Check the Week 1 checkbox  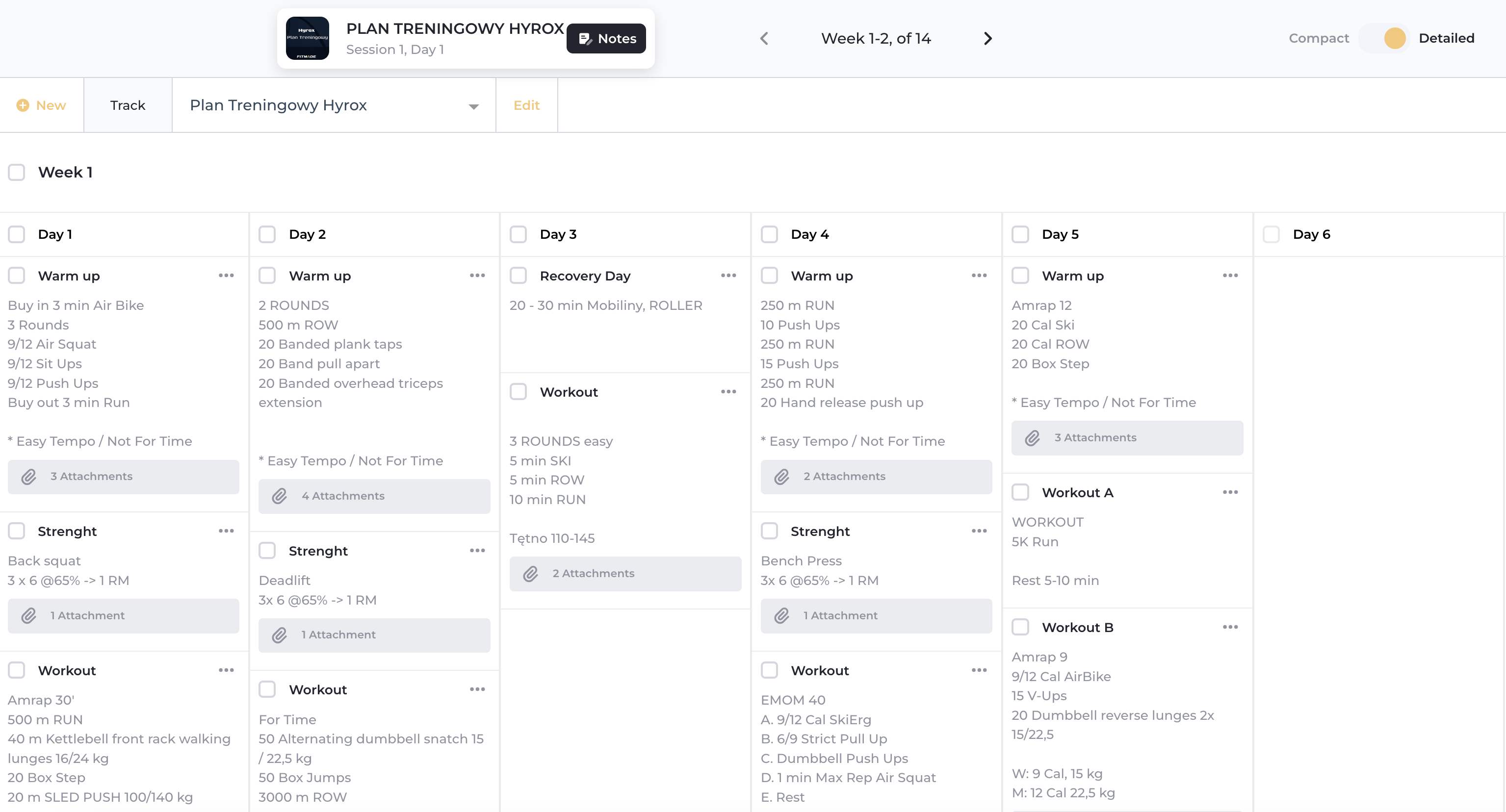pyautogui.click(x=16, y=172)
